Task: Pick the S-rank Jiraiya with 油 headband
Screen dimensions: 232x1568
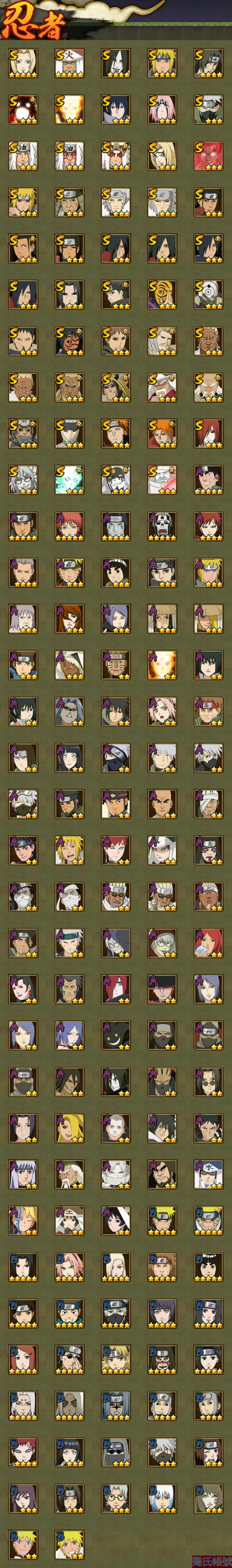Action: 23,155
